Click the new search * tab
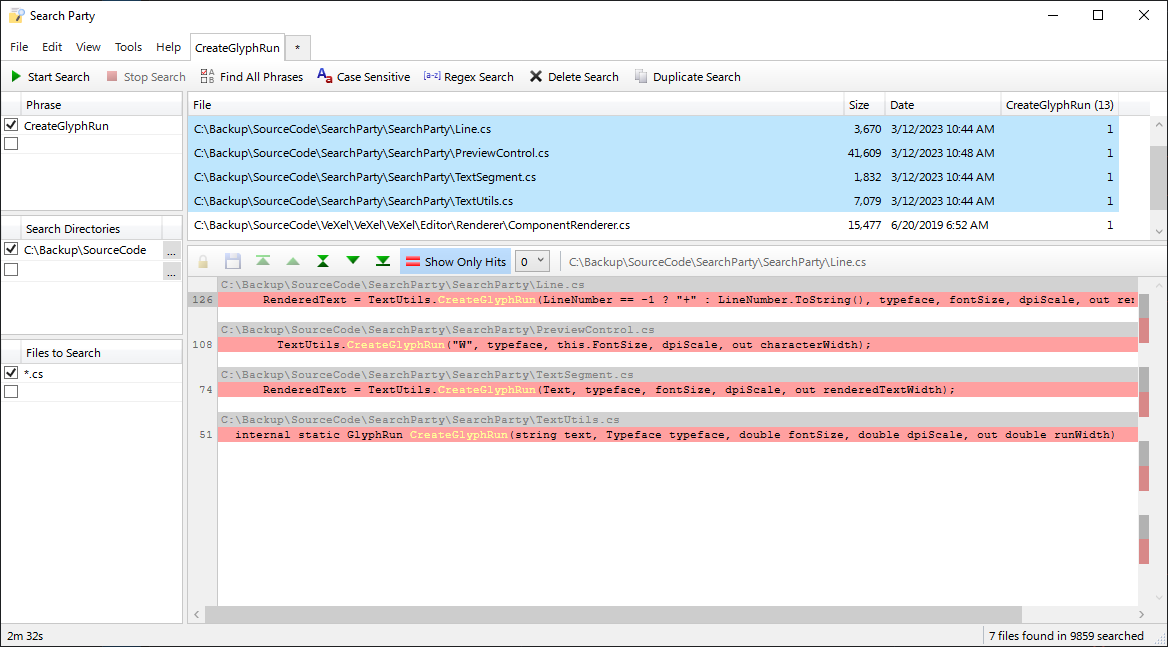The height and width of the screenshot is (647, 1168). tap(297, 48)
